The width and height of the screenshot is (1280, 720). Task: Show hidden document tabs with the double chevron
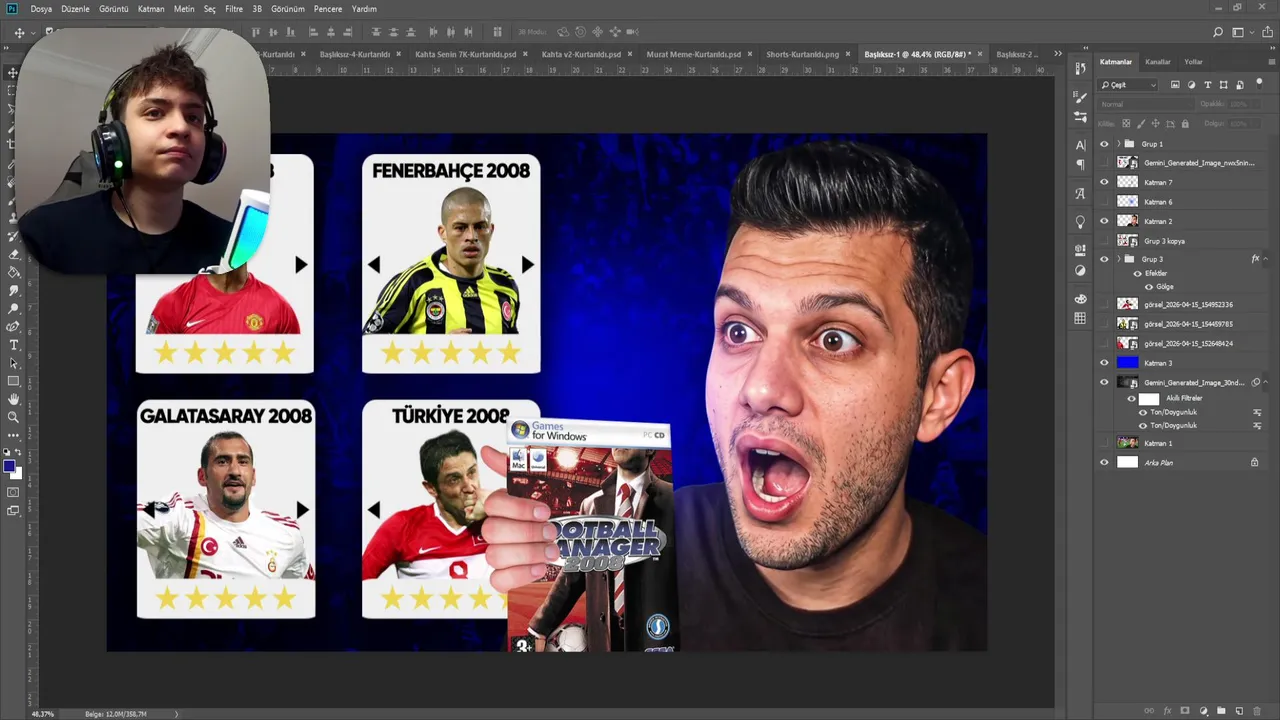pyautogui.click(x=1058, y=54)
